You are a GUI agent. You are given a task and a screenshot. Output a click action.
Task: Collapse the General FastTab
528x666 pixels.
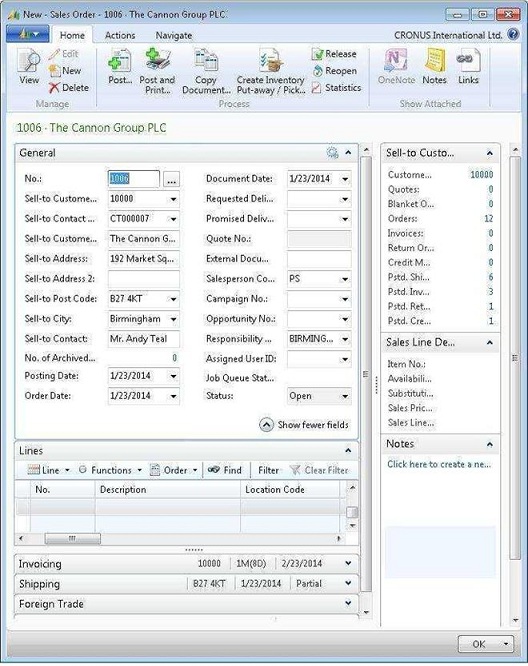click(x=348, y=152)
